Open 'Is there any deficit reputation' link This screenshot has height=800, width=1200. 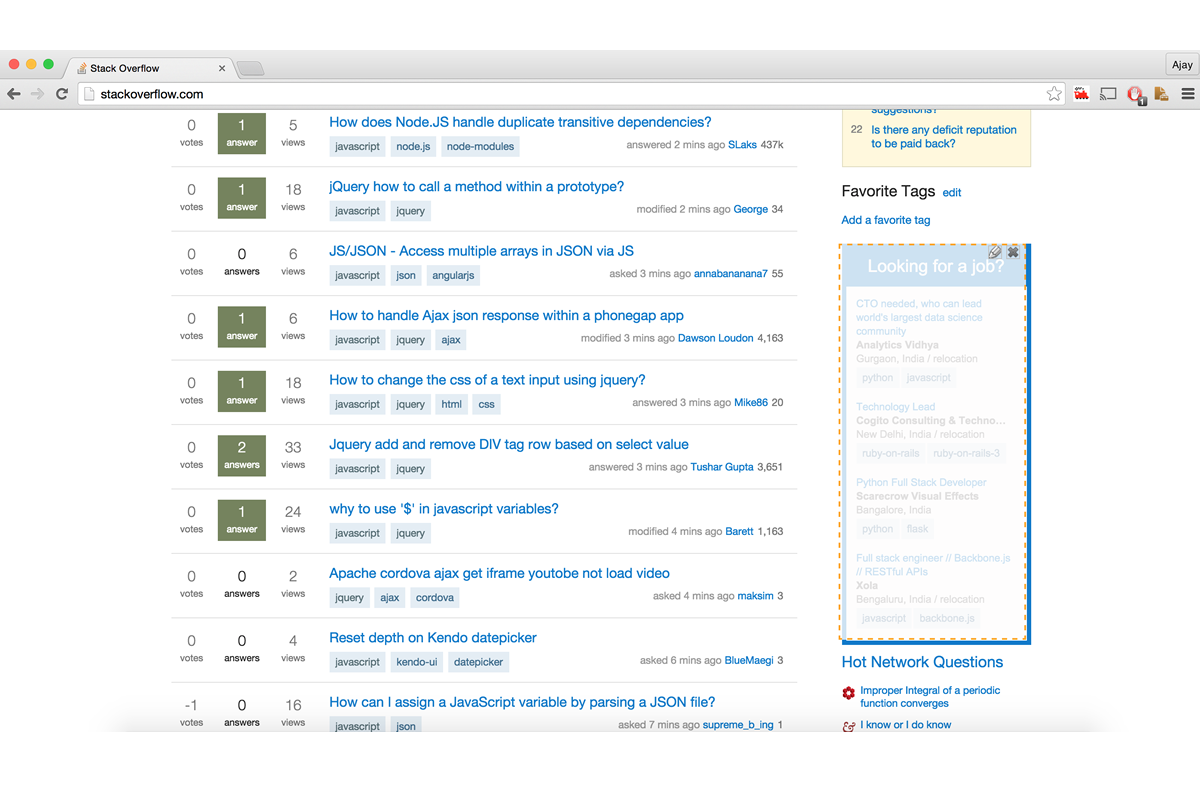coord(944,137)
